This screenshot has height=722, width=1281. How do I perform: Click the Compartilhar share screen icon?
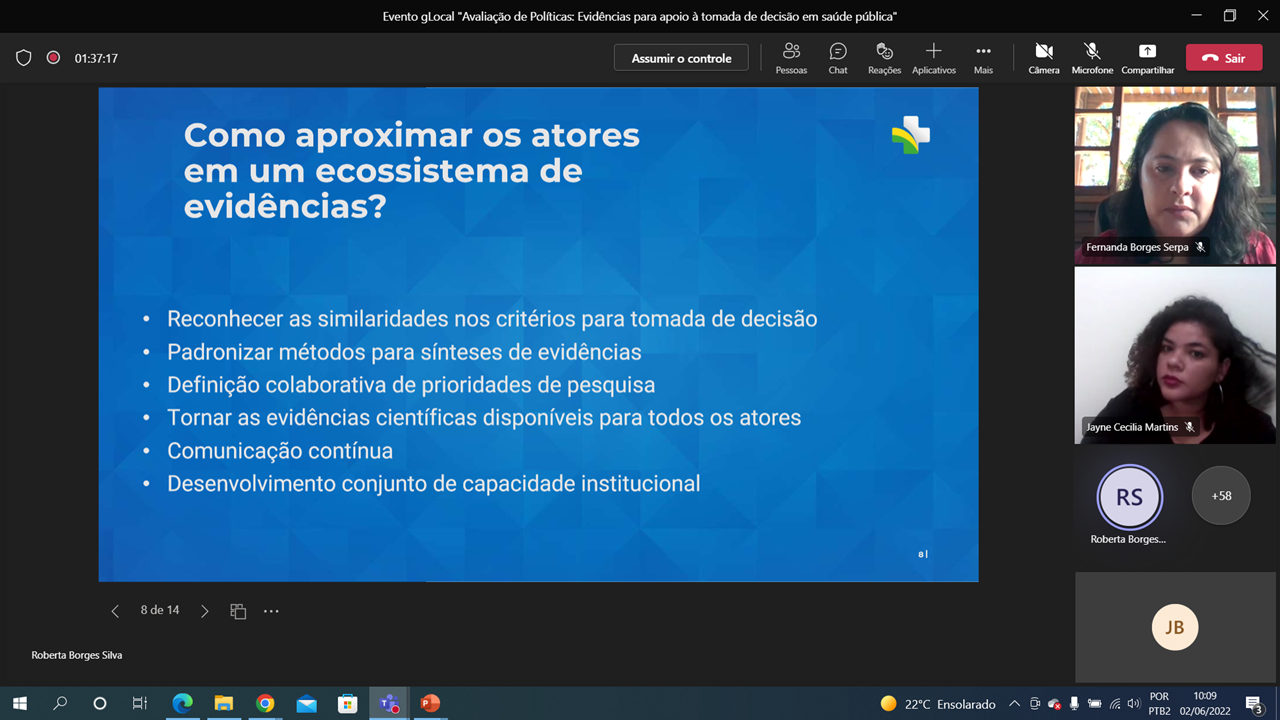pyautogui.click(x=1147, y=58)
